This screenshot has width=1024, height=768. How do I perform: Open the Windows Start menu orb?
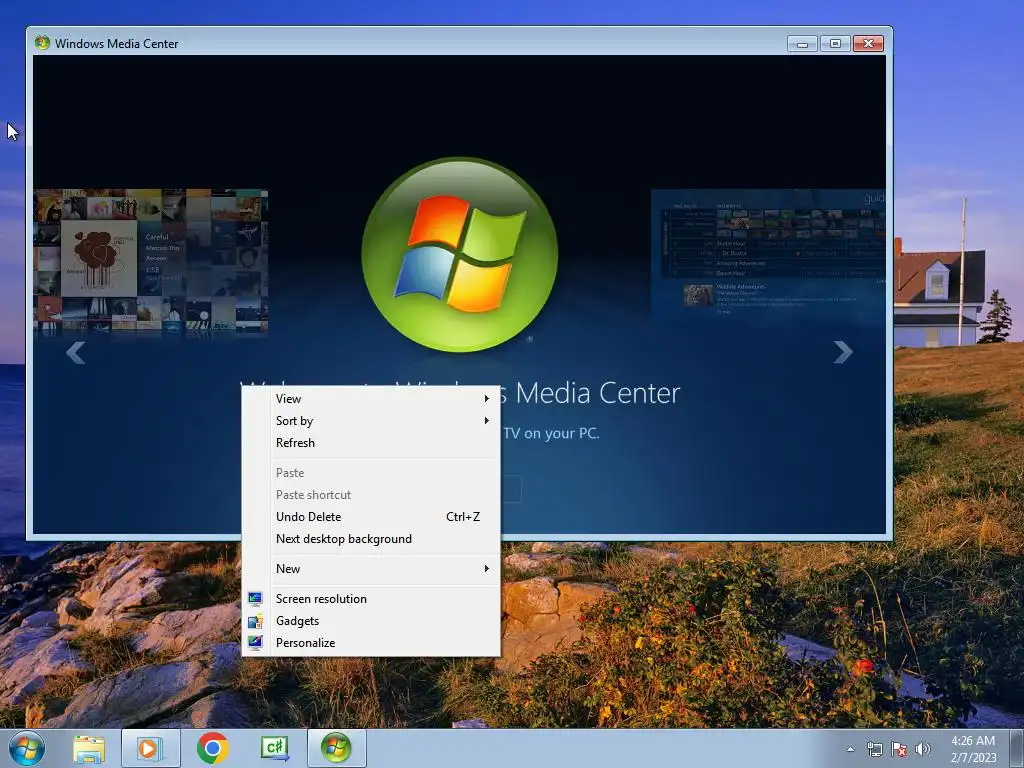(x=26, y=748)
